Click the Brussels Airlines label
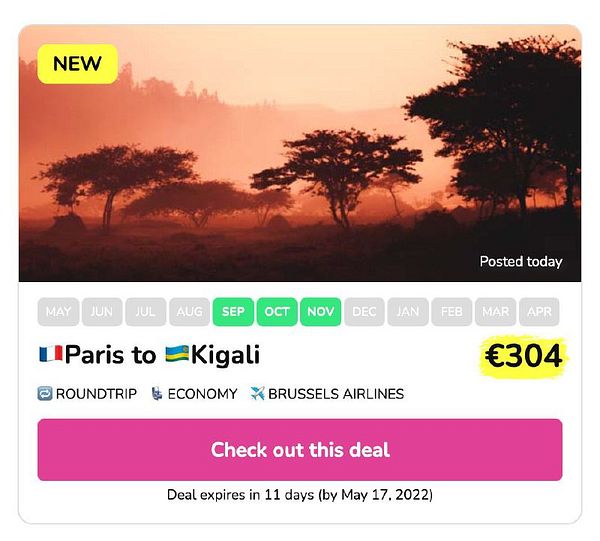Viewport: 600px width, 541px height. pos(336,394)
